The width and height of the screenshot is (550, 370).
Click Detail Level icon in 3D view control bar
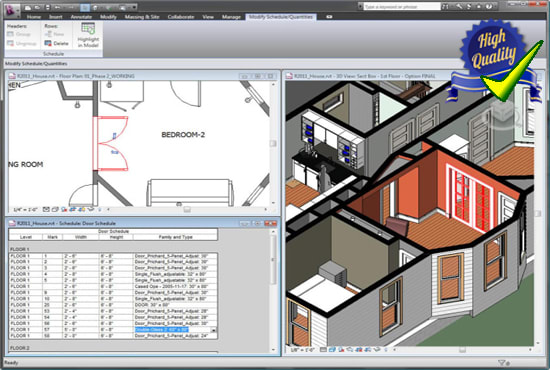coord(323,350)
